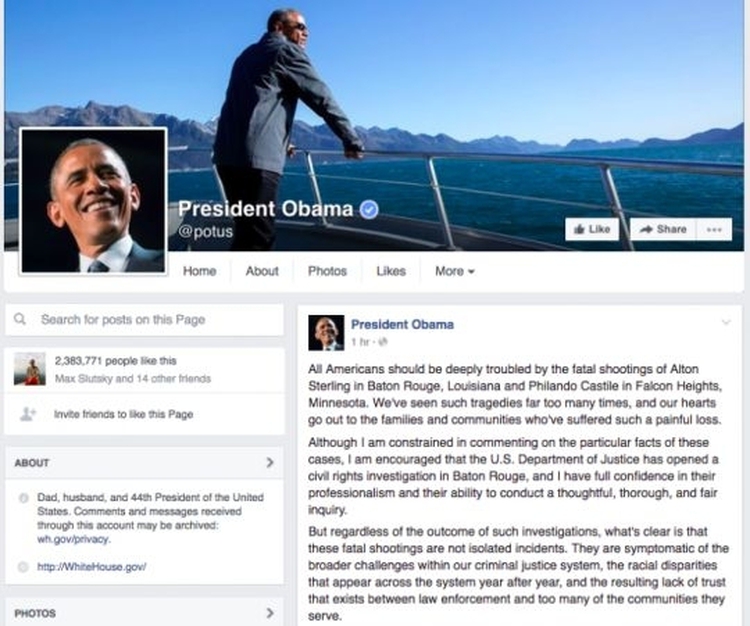Click the invite friends person icon
750x626 pixels.
point(27,414)
